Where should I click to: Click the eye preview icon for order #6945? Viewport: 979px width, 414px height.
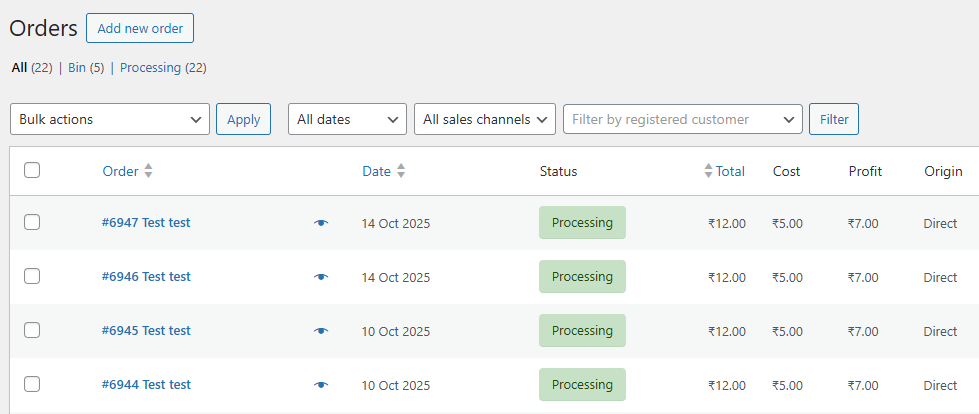[x=320, y=331]
